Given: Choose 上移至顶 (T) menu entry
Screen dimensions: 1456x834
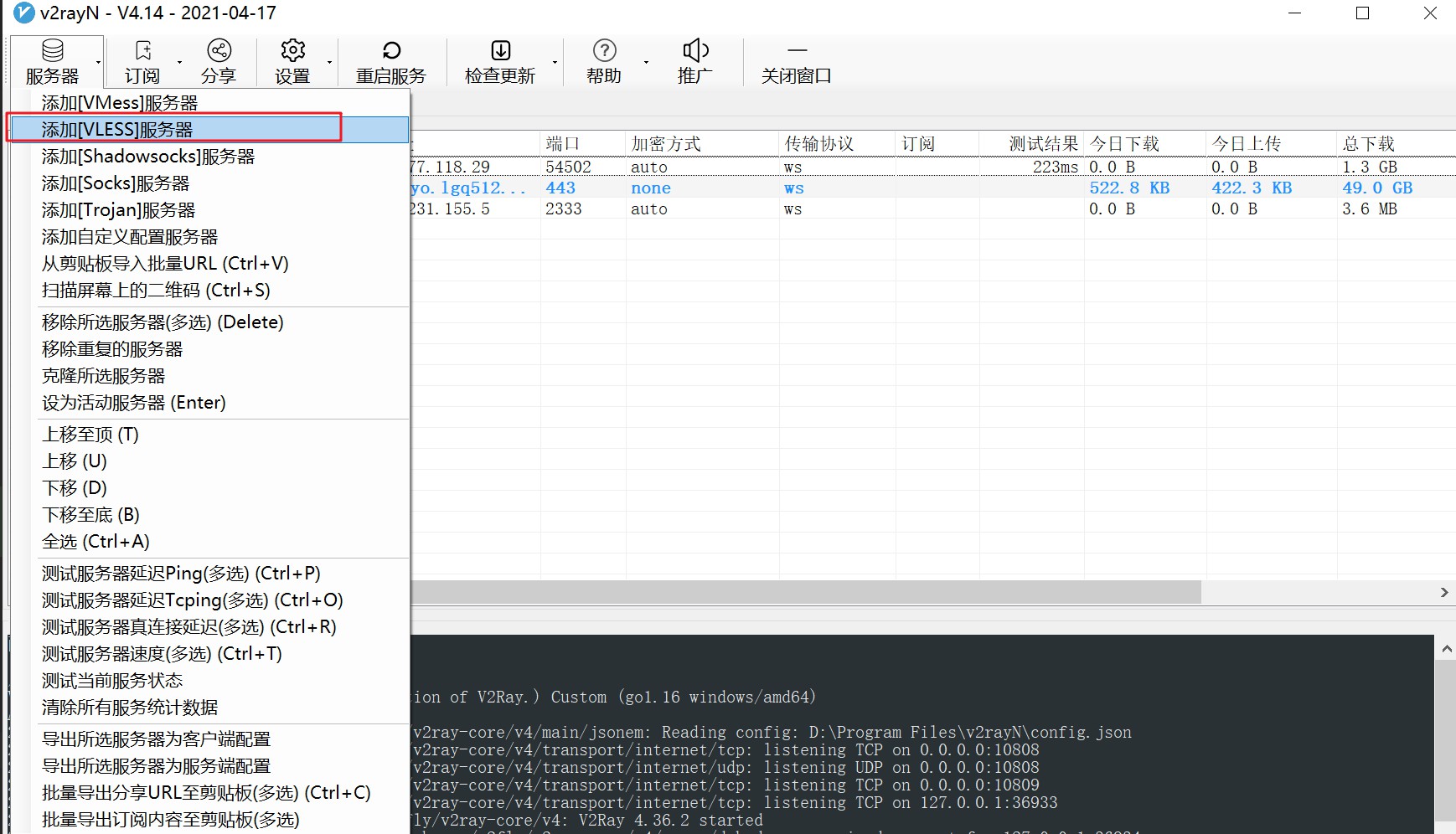Looking at the screenshot, I should coord(208,435).
